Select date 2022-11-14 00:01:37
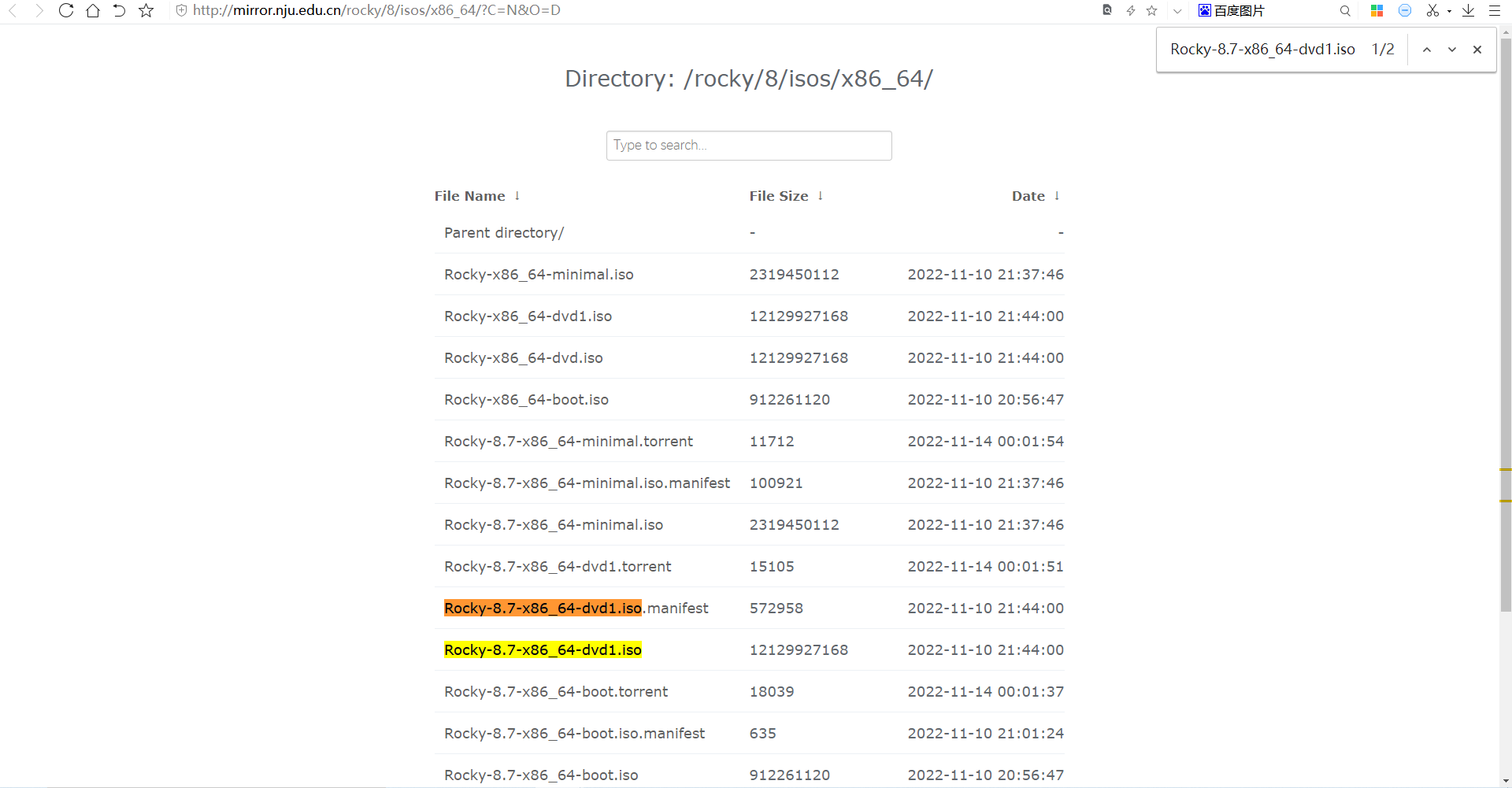This screenshot has width=1512, height=788. pos(985,692)
